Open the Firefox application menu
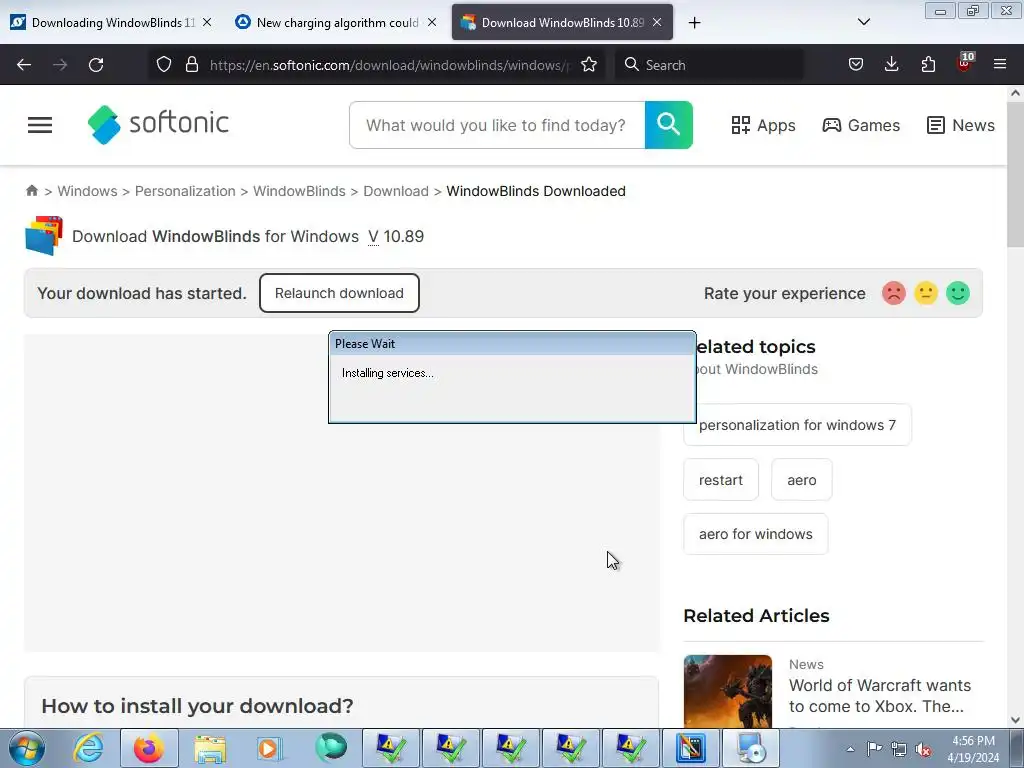Screen dimensions: 1024x768 (x=1000, y=65)
